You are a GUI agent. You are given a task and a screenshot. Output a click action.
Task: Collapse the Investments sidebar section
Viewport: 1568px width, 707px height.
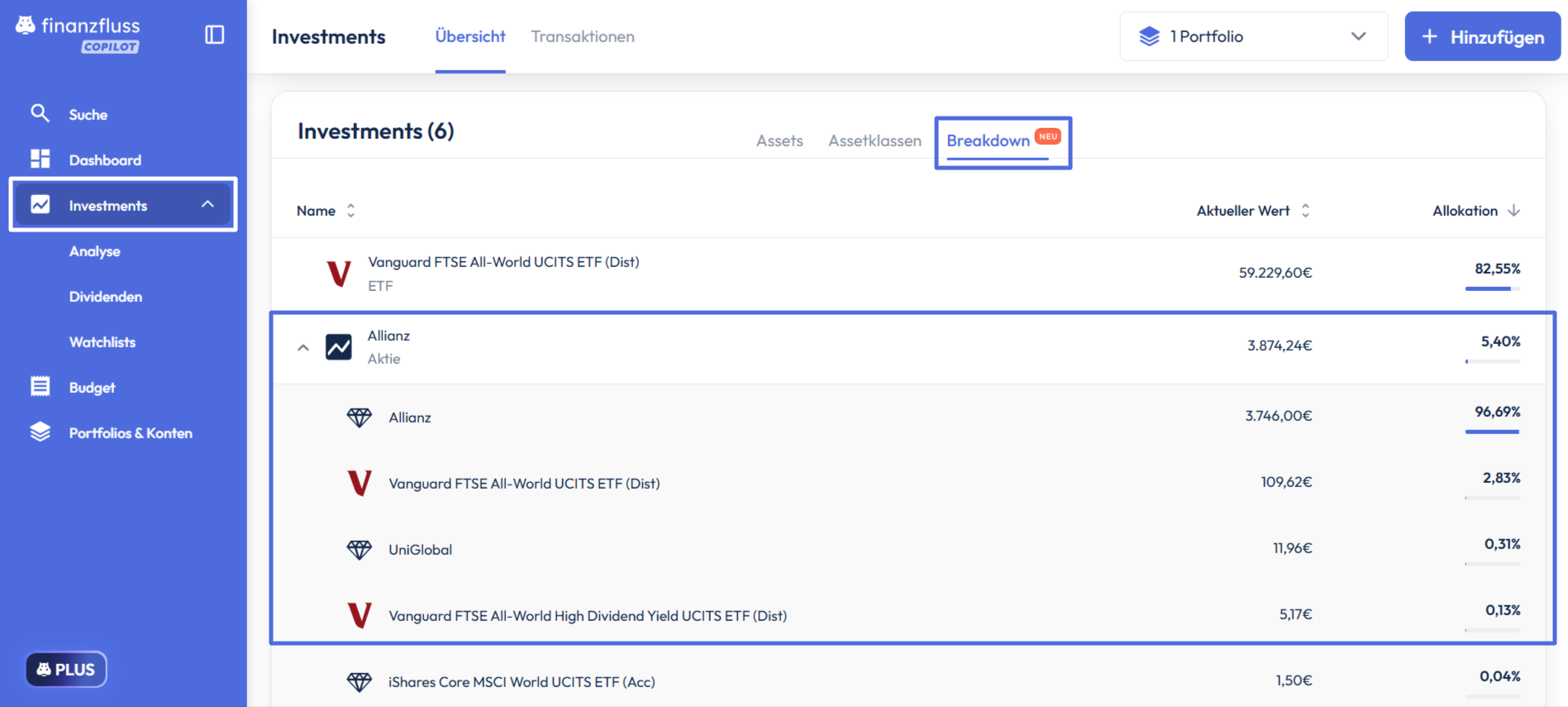pyautogui.click(x=207, y=204)
